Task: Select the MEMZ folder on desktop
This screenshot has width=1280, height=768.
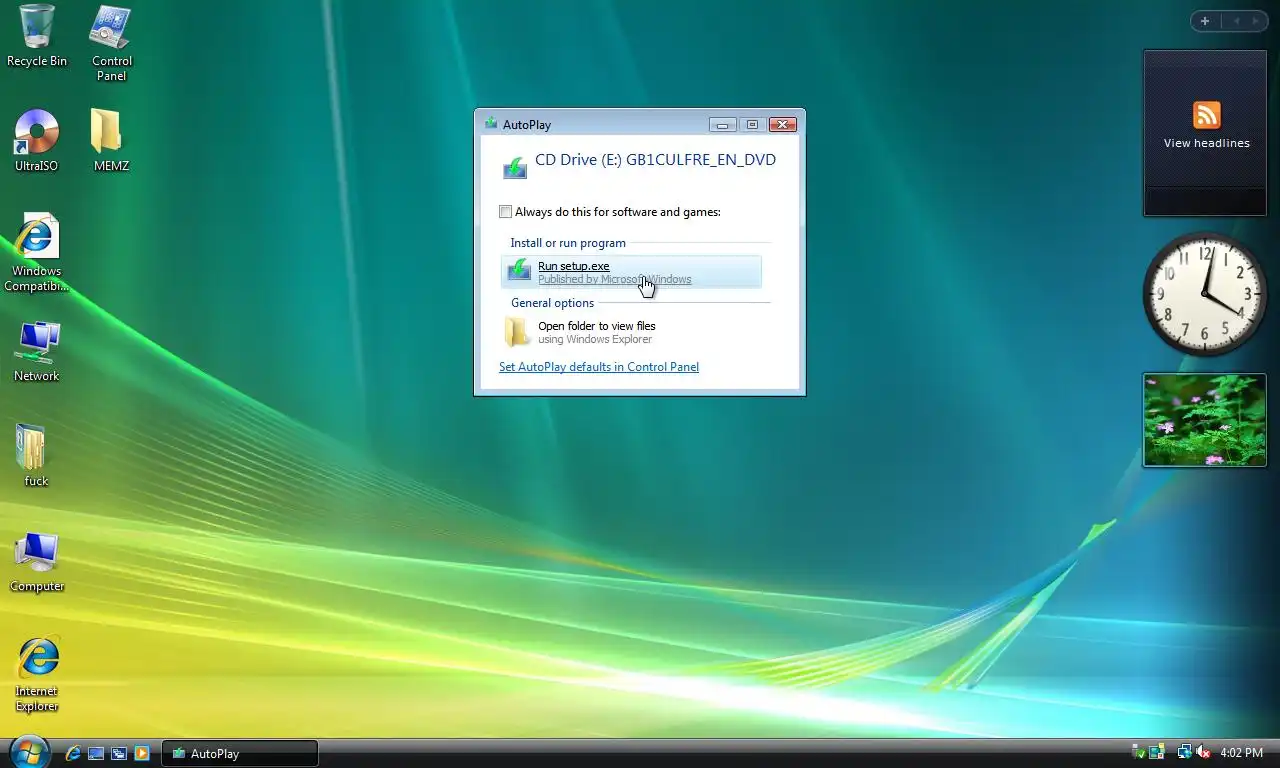Action: tap(111, 141)
